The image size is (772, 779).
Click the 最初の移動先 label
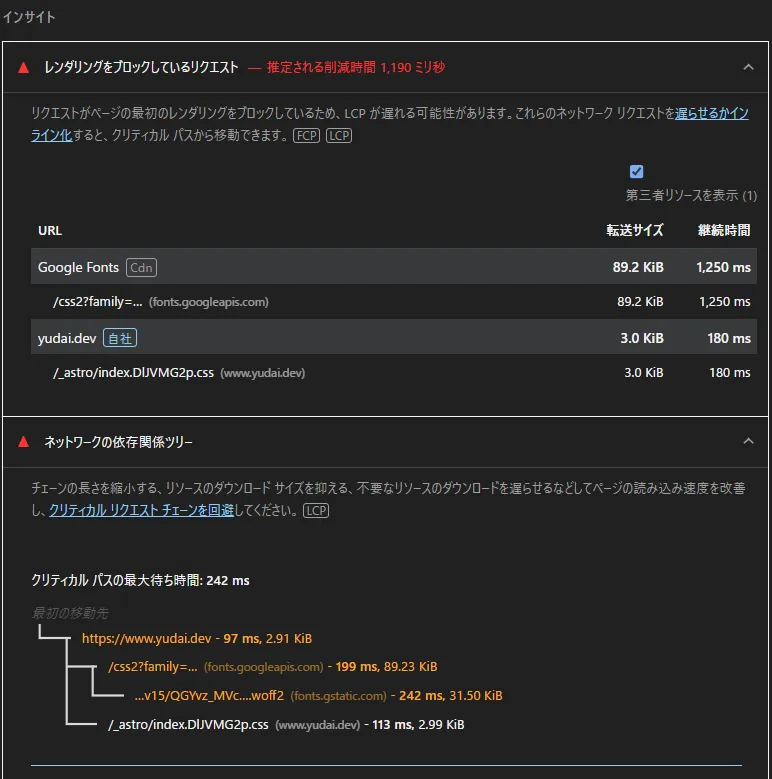coord(70,613)
